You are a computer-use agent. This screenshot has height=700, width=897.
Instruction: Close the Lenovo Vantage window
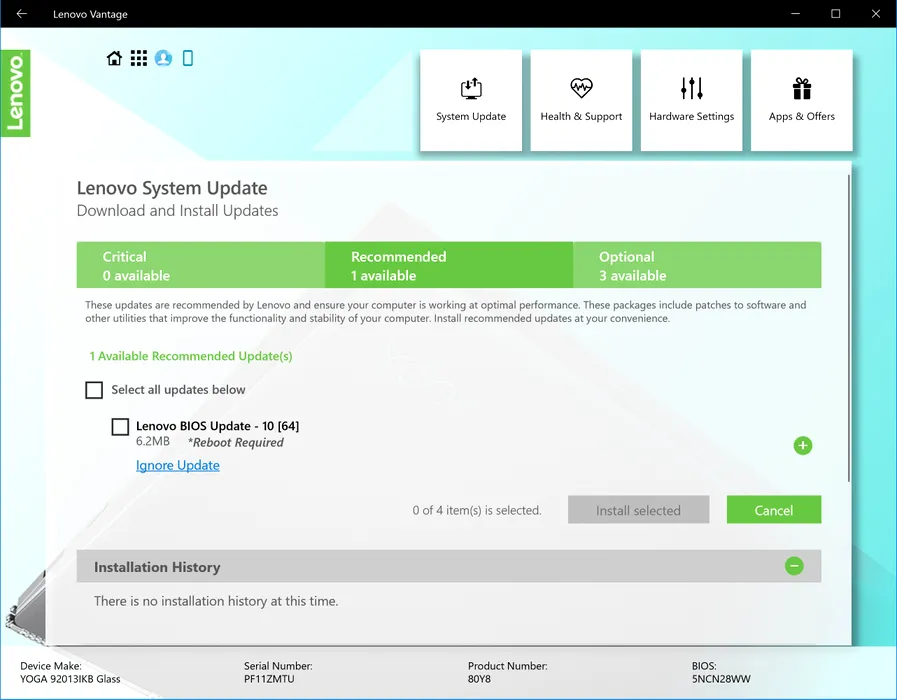point(876,14)
